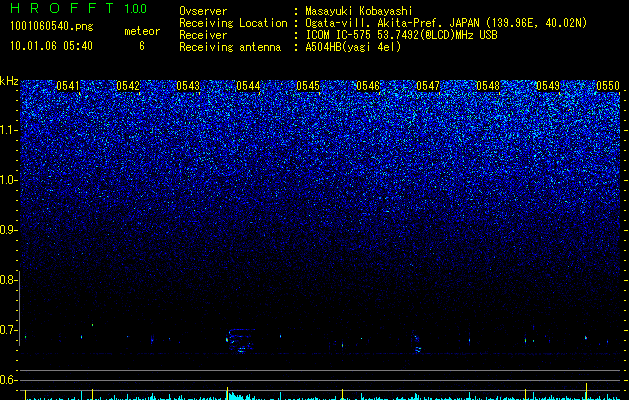Click the 0.8 kHz axis label

(x=9, y=280)
